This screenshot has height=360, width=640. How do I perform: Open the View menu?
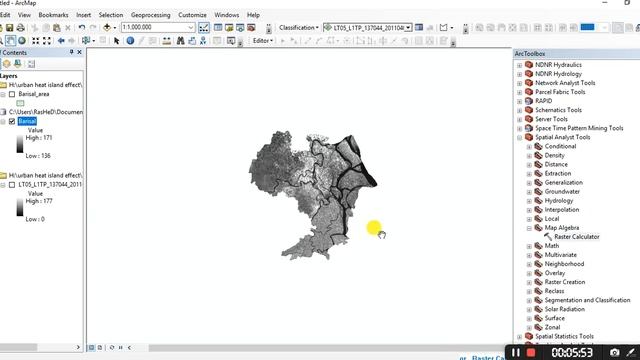[x=24, y=15]
